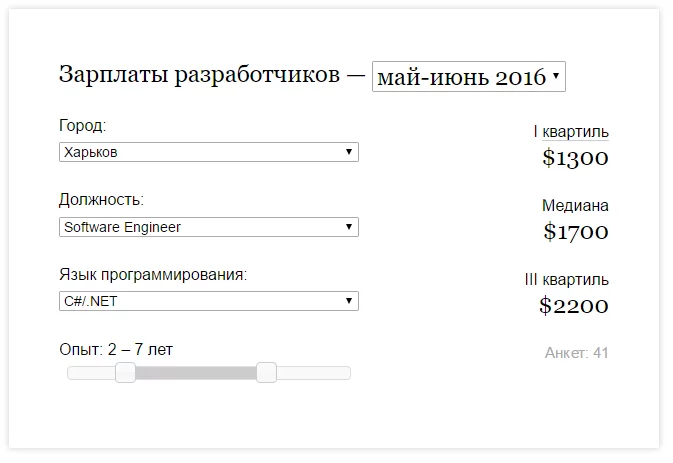Screen dimensions: 673x463
Task: Click the Город: field label
Action: point(83,127)
